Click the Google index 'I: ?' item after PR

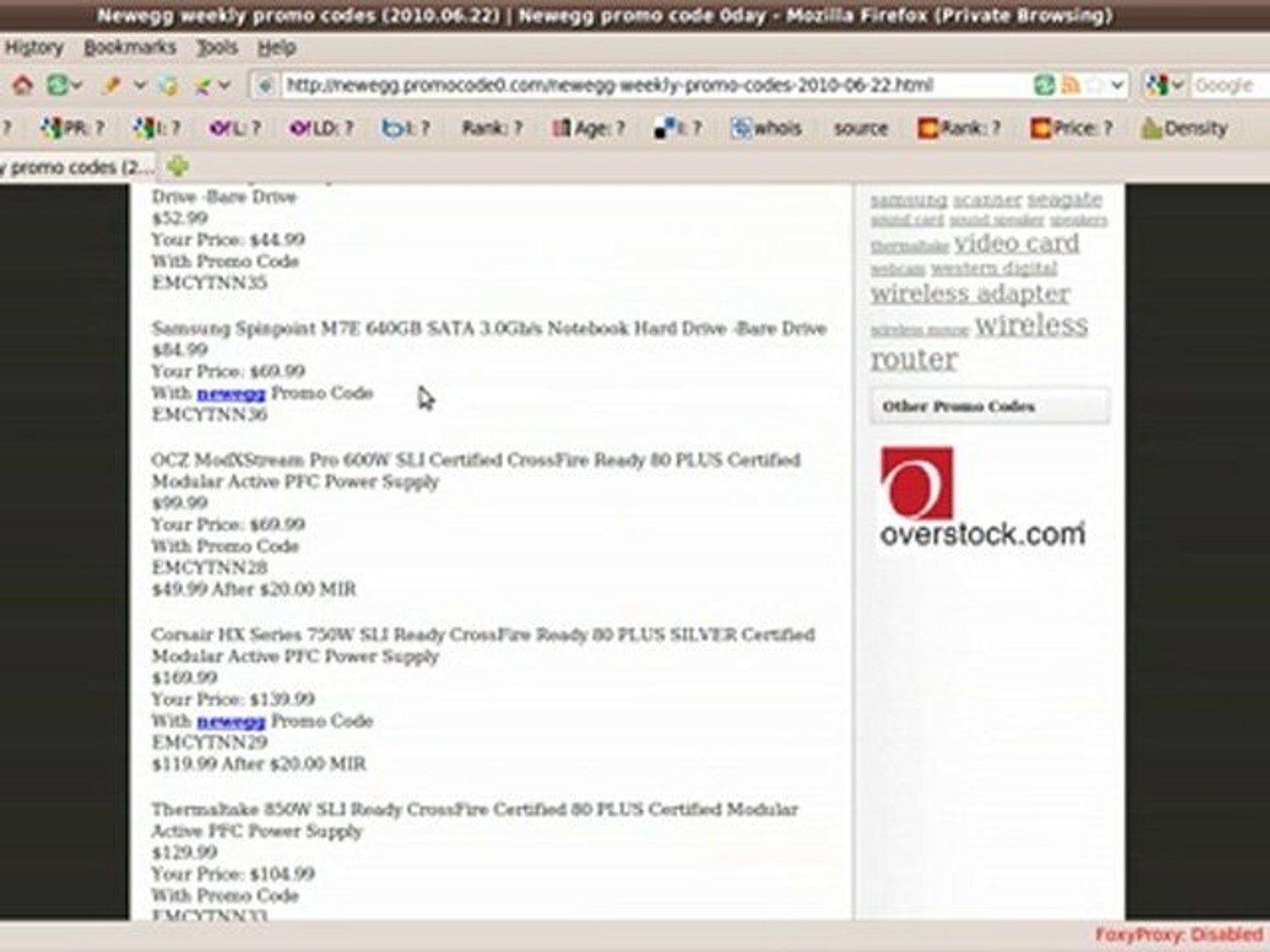coord(157,129)
